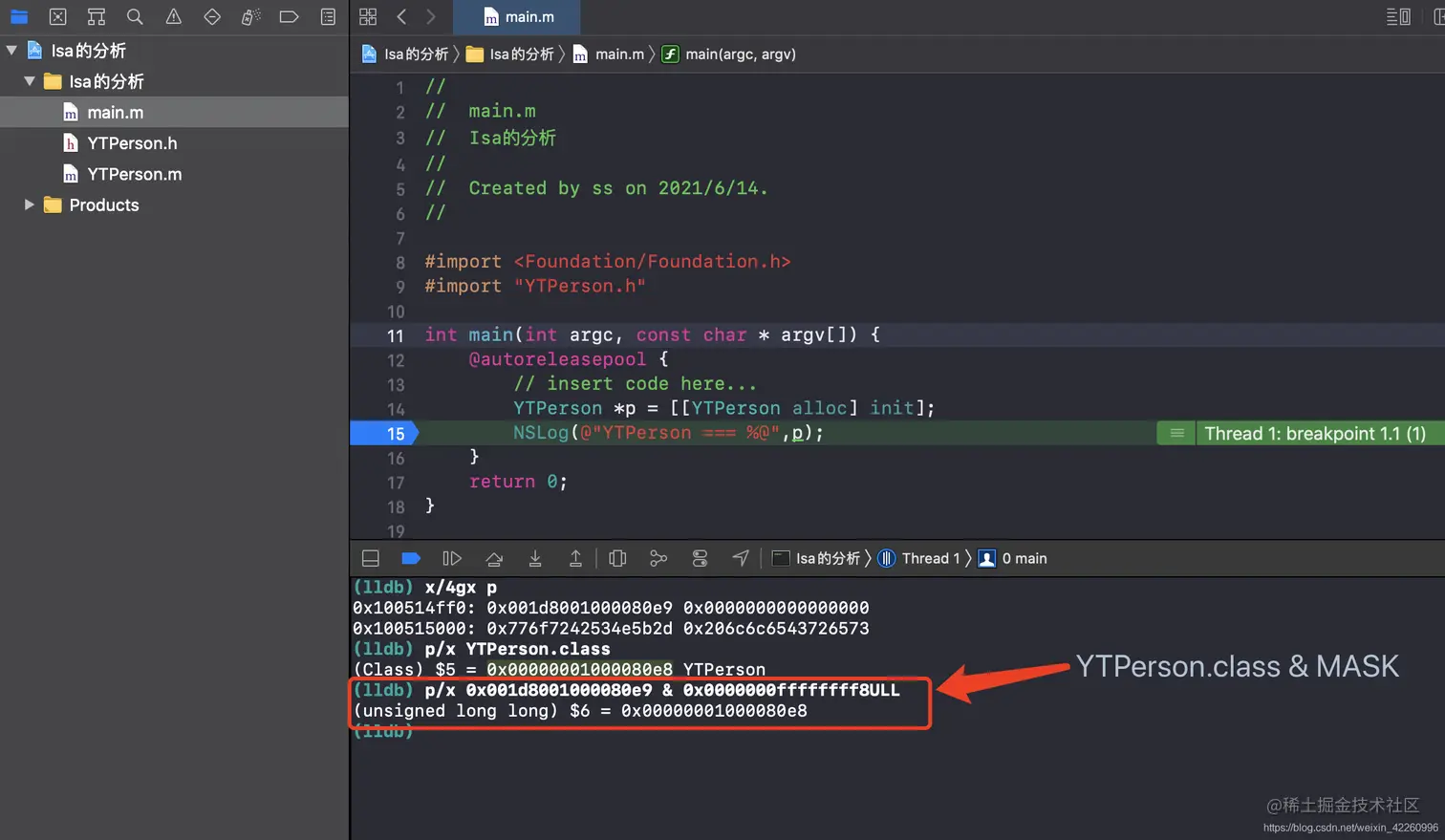Select the main.m editor tab
The width and height of the screenshot is (1445, 840).
[518, 16]
